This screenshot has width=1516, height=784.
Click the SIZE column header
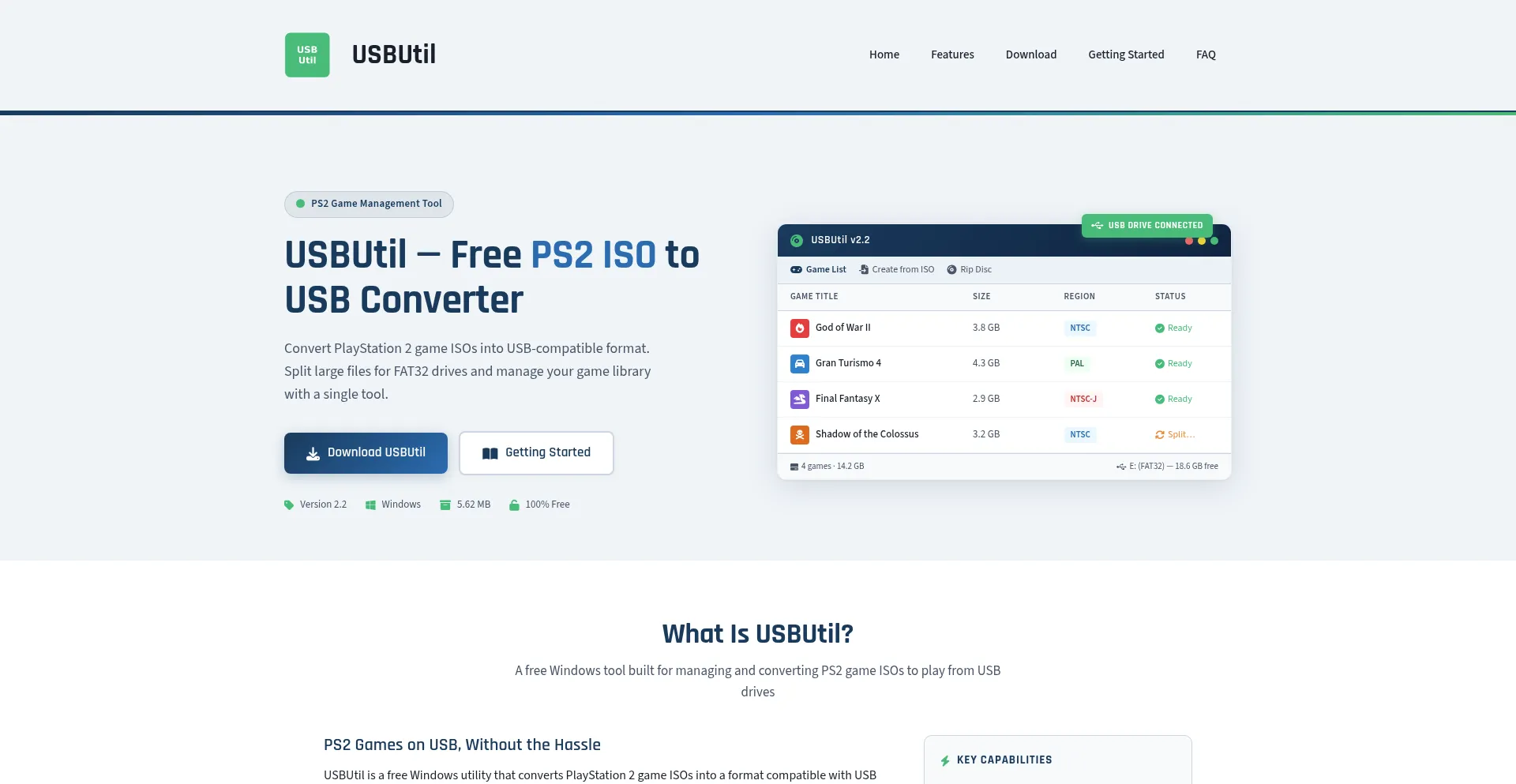point(981,297)
